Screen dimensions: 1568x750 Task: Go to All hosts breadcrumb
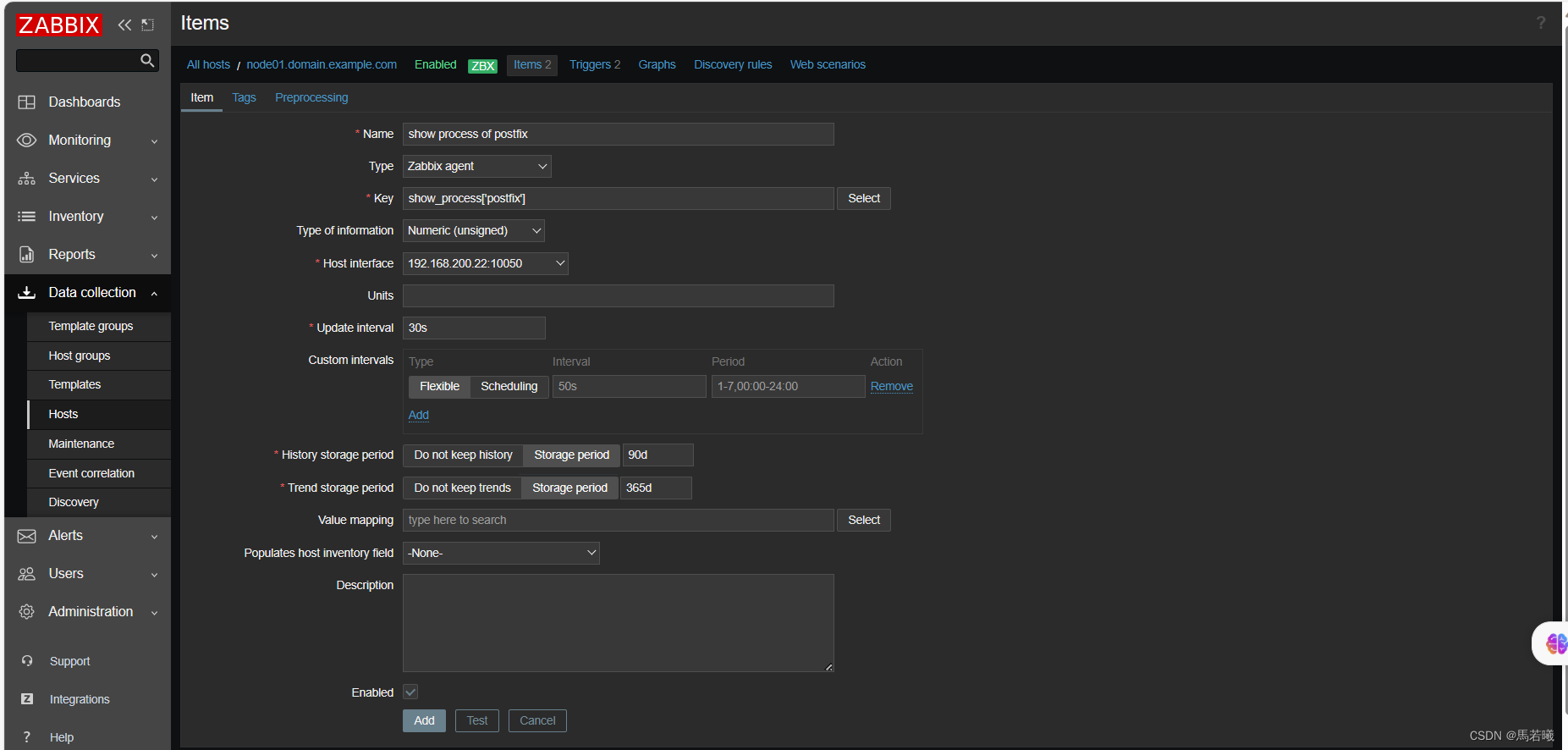coord(208,64)
